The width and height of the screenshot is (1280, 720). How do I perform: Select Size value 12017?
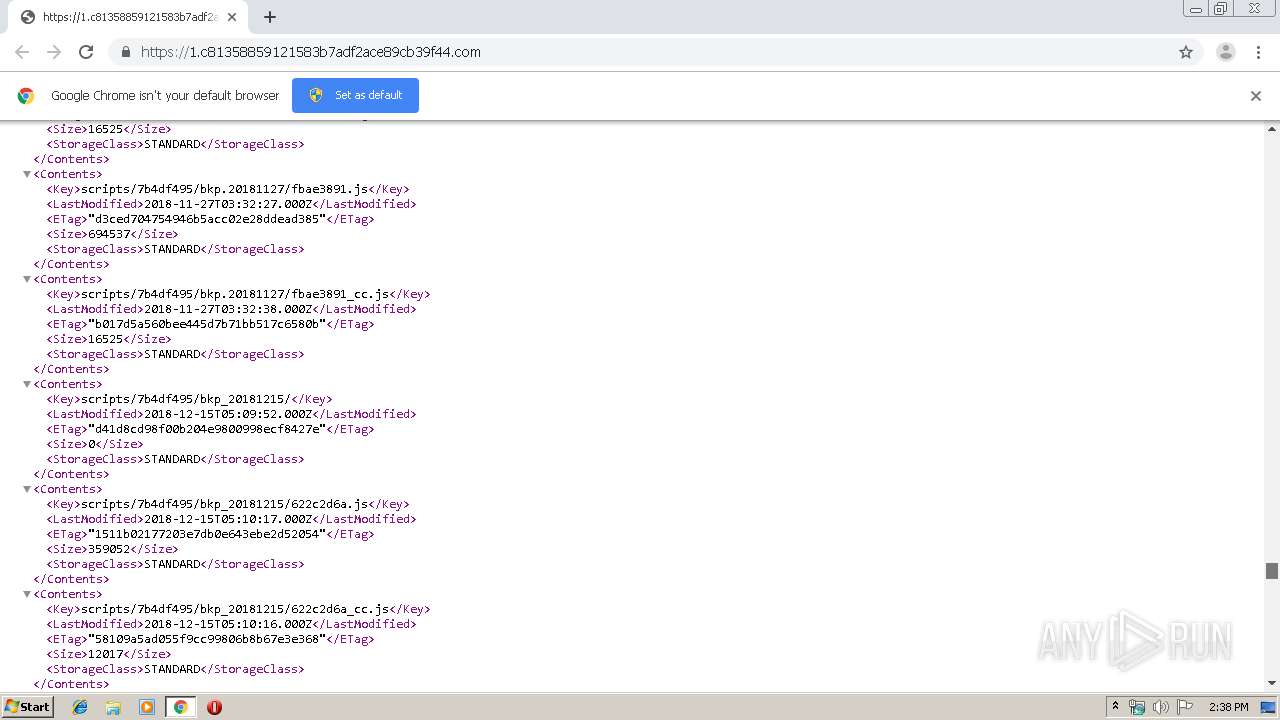pyautogui.click(x=106, y=654)
